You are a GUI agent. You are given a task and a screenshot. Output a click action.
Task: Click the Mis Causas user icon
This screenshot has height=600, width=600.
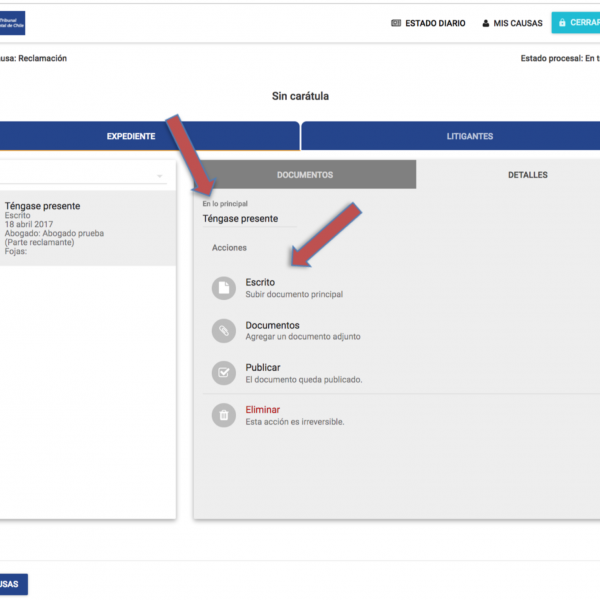click(486, 23)
